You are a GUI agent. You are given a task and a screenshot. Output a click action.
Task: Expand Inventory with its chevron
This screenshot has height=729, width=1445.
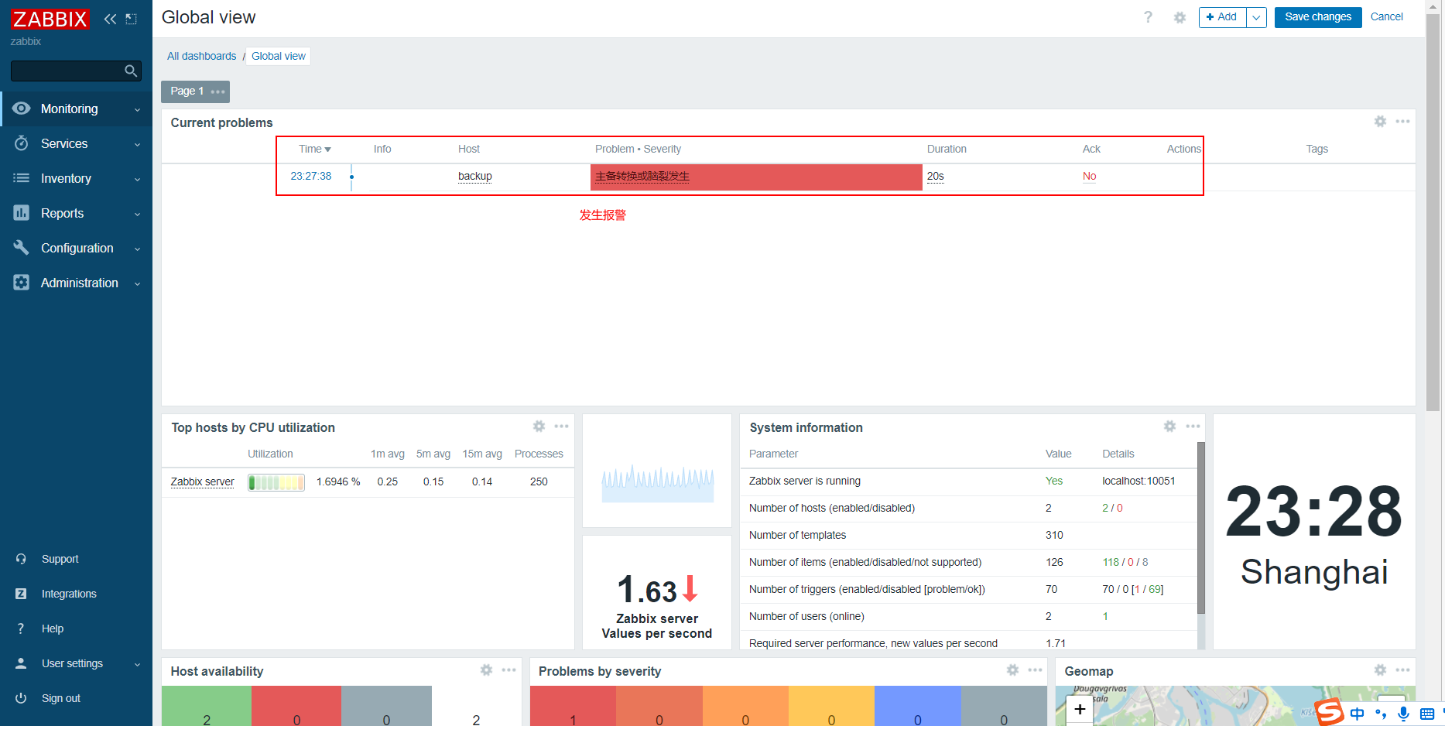point(137,180)
